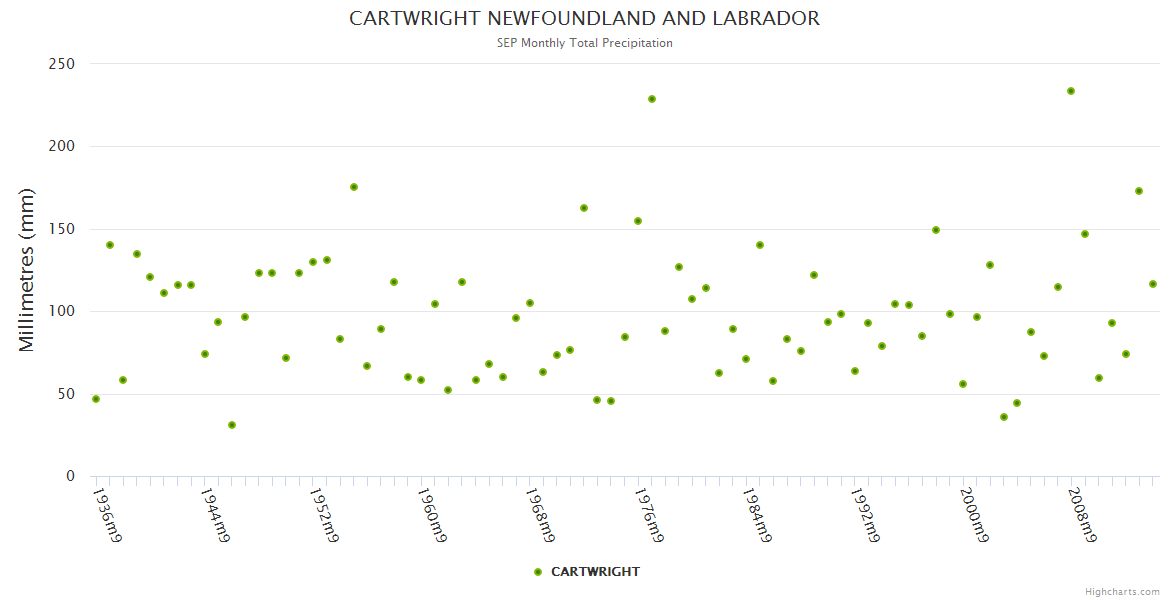
Task: Click the last data point at far right
Action: 1153,284
